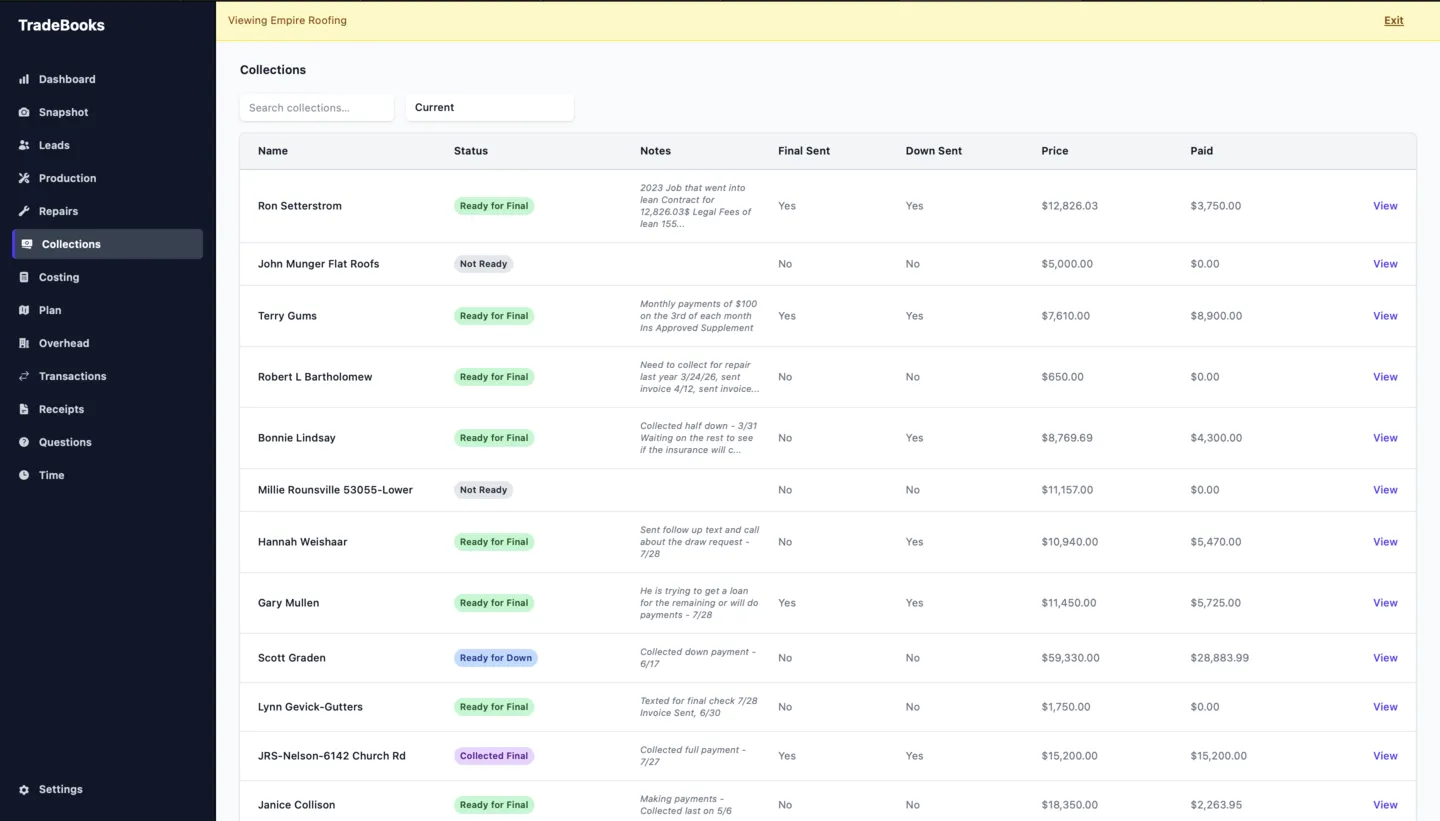Image resolution: width=1440 pixels, height=821 pixels.
Task: Click the Transactions arrows icon
Action: [24, 376]
